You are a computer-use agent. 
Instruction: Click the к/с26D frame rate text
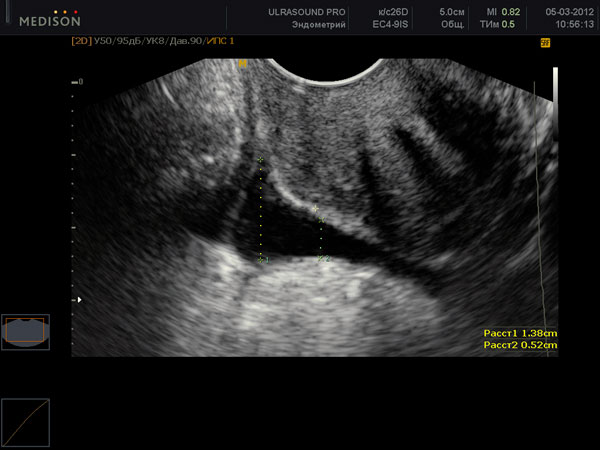click(x=393, y=12)
